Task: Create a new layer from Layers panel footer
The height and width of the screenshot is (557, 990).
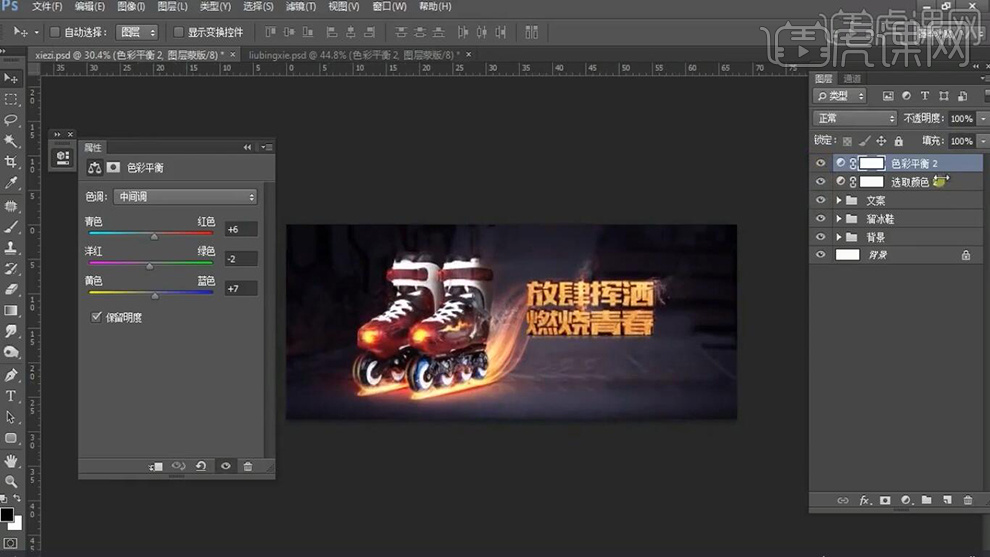Action: pos(947,500)
